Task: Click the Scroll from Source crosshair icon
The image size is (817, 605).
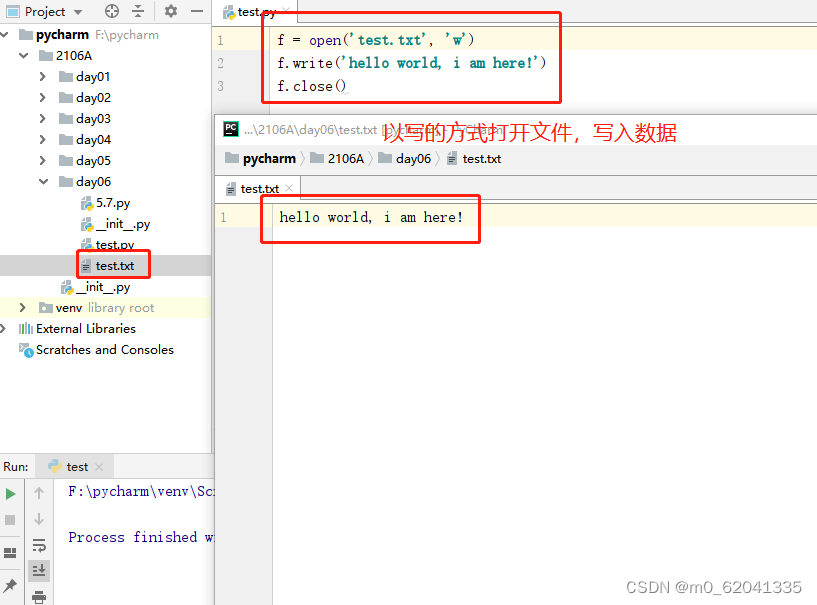Action: tap(111, 11)
